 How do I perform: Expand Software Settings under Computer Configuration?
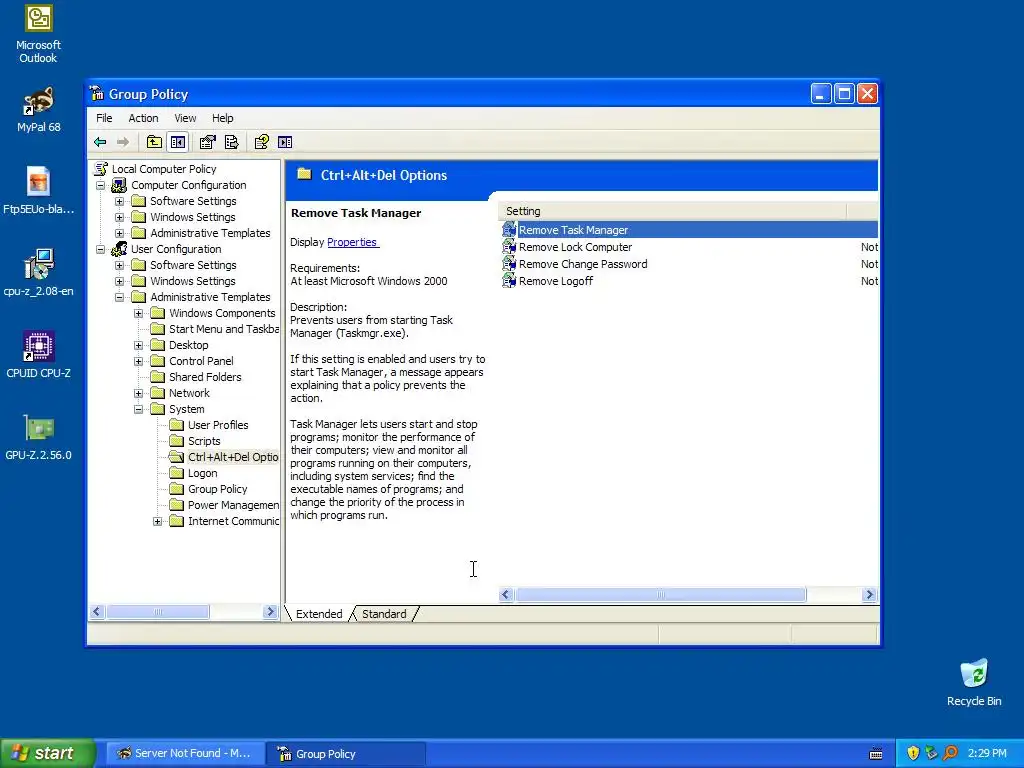120,201
